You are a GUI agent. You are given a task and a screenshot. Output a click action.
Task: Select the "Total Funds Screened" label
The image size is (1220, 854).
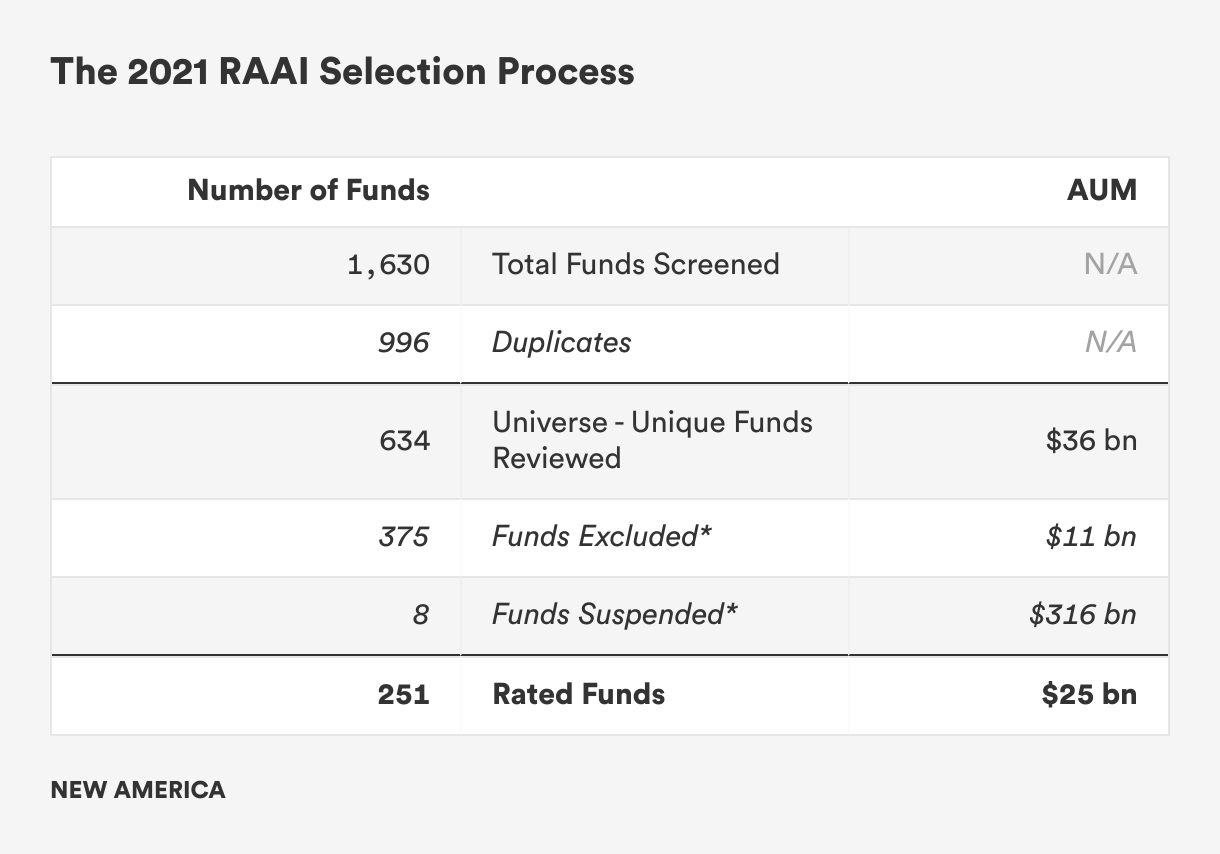click(635, 264)
